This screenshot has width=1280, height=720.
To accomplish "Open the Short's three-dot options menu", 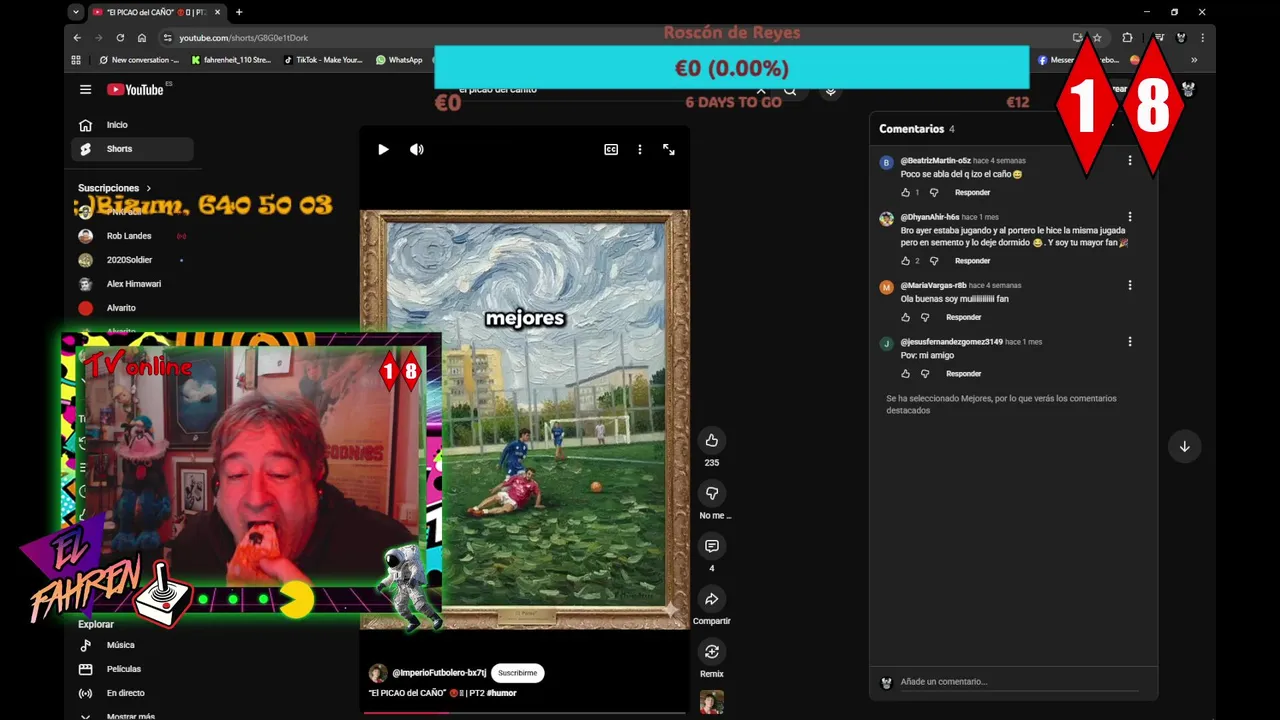I will tap(640, 149).
